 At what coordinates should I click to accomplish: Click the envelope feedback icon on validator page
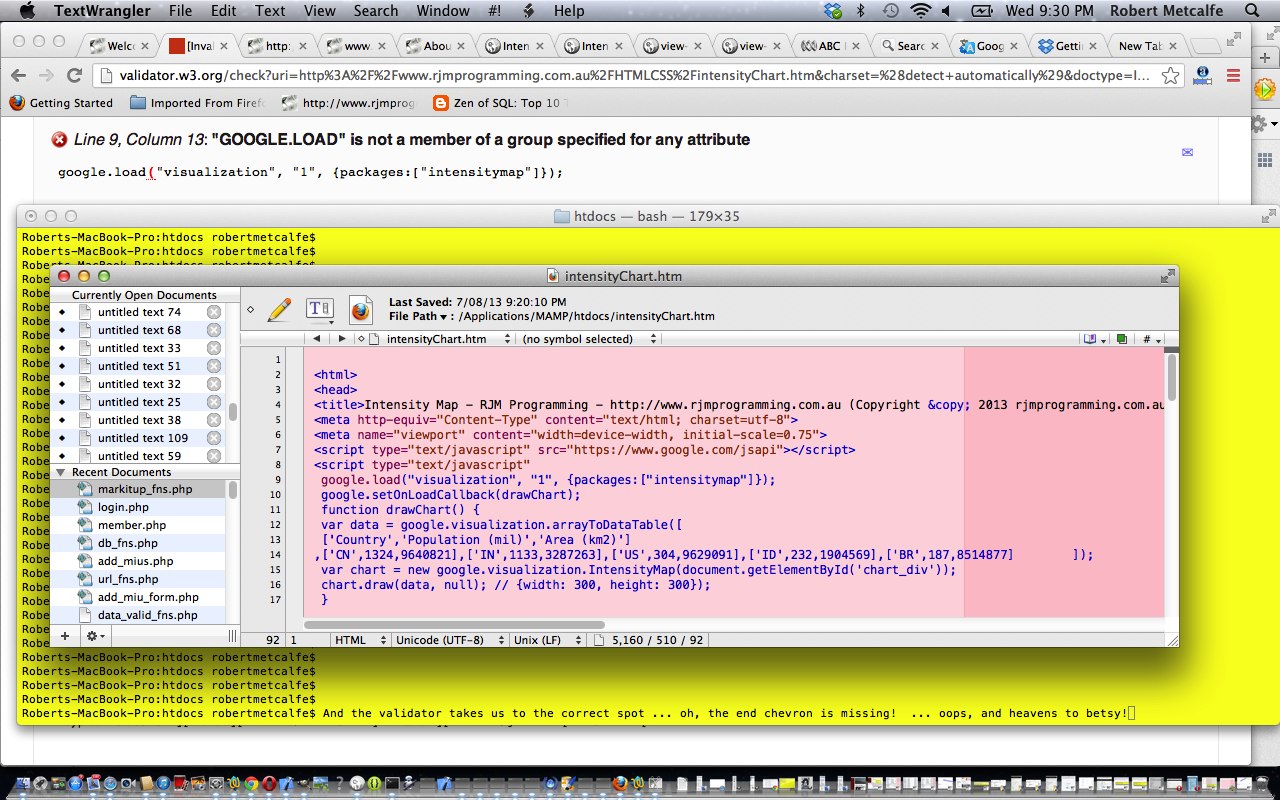point(1187,152)
